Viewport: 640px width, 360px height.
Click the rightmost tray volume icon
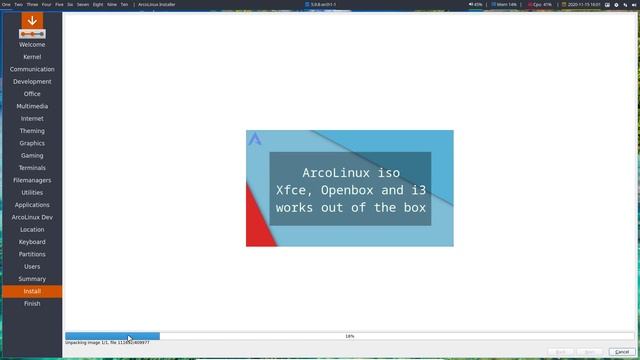pos(634,4)
